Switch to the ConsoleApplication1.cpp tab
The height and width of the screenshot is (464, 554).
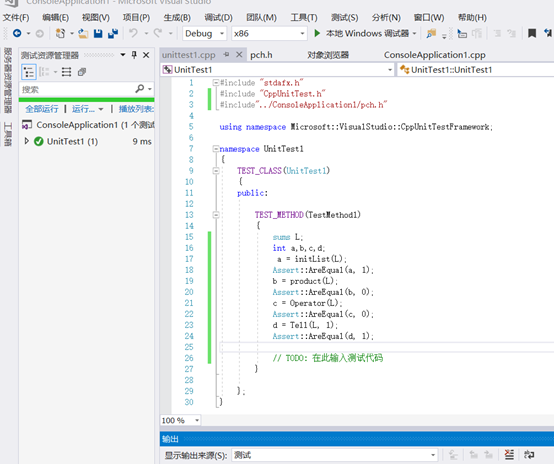(435, 55)
